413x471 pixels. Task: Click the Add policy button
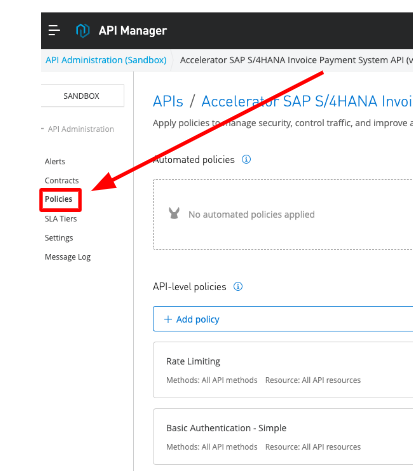point(283,319)
